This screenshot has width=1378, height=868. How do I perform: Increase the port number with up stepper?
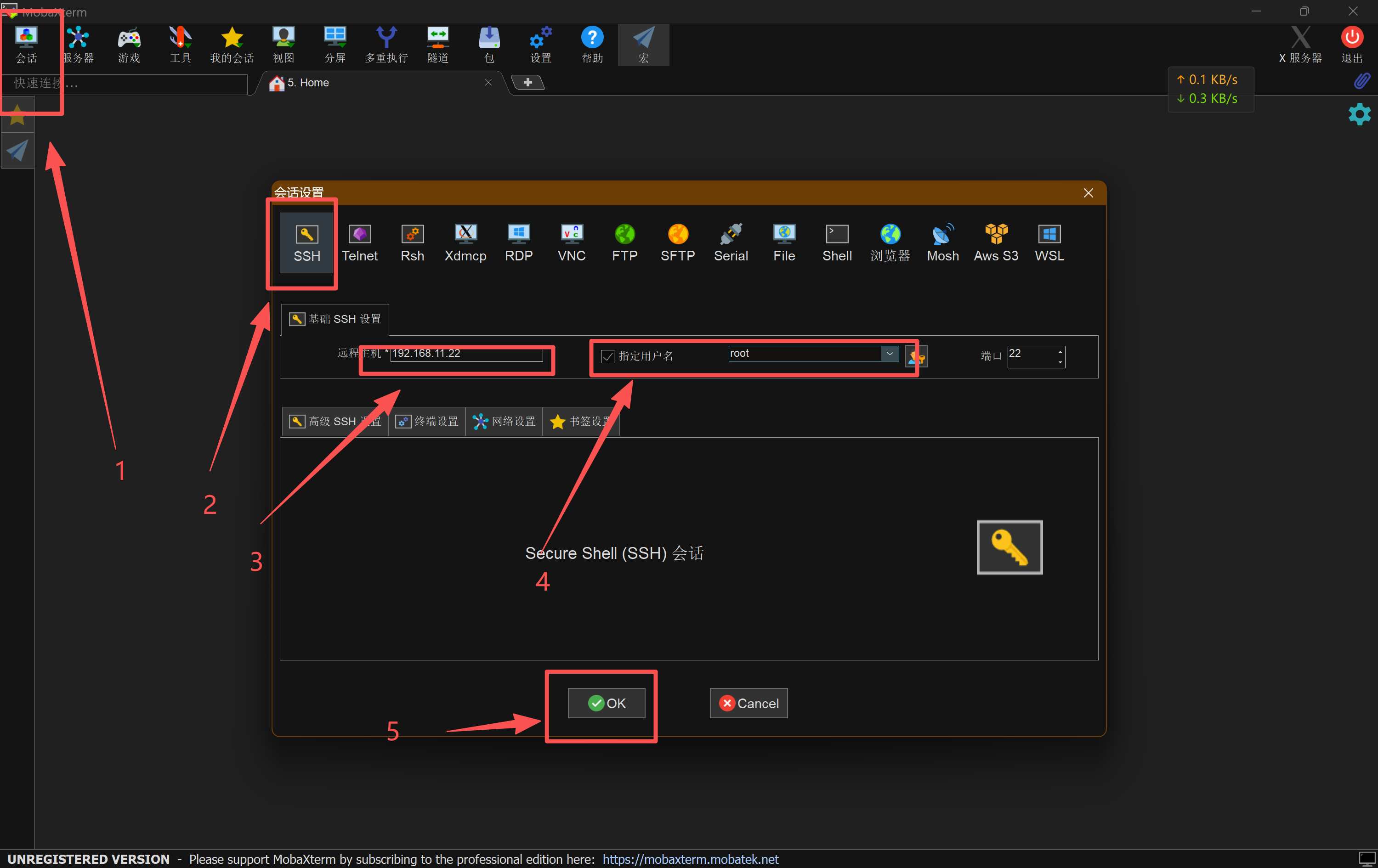1060,351
